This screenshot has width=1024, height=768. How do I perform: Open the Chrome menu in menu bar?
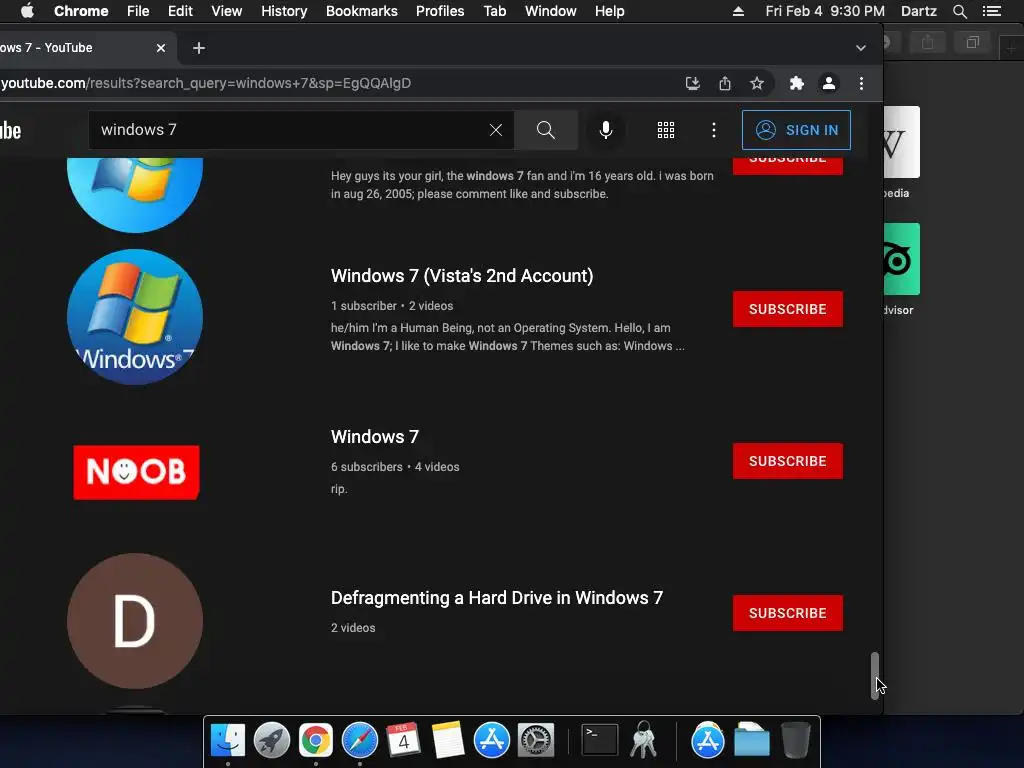(x=81, y=11)
